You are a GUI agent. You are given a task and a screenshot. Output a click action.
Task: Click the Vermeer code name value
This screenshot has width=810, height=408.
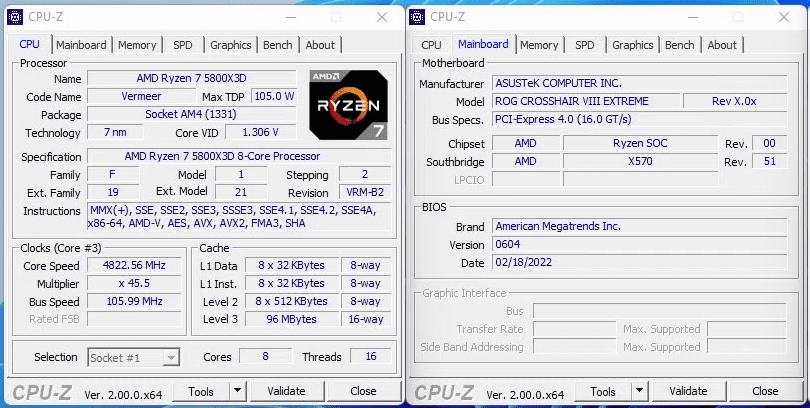coord(141,96)
